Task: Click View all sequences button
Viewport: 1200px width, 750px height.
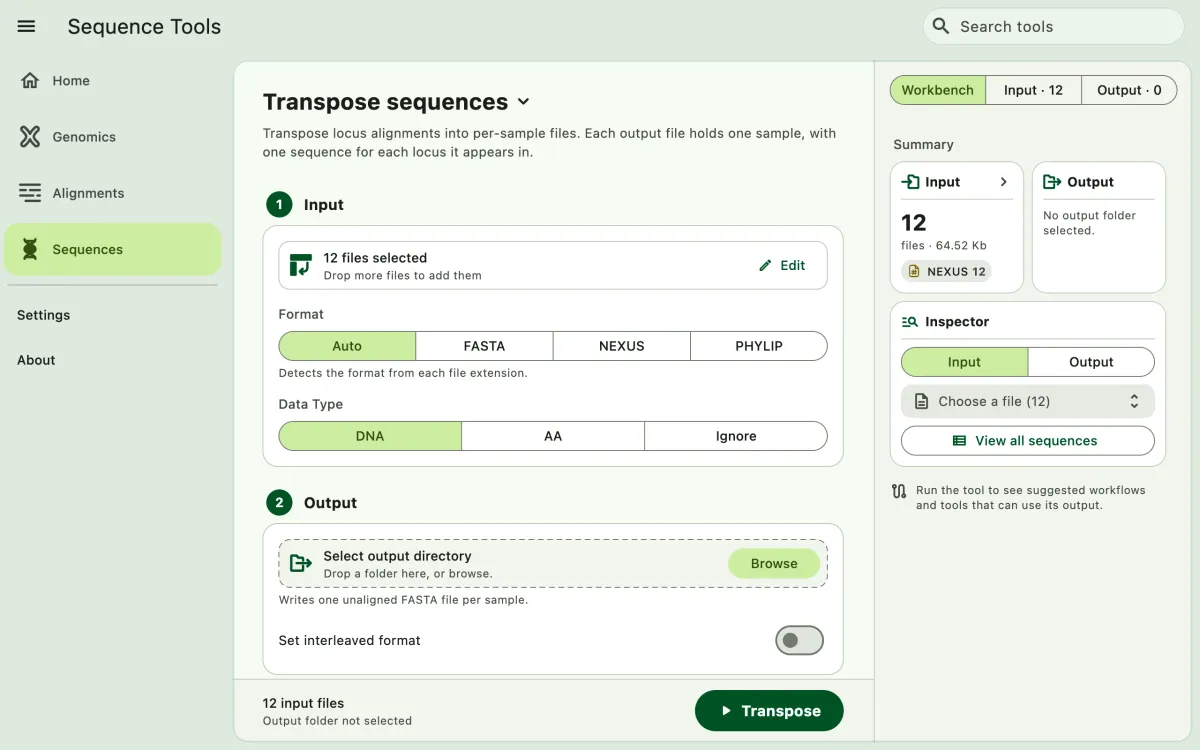Action: point(1028,440)
